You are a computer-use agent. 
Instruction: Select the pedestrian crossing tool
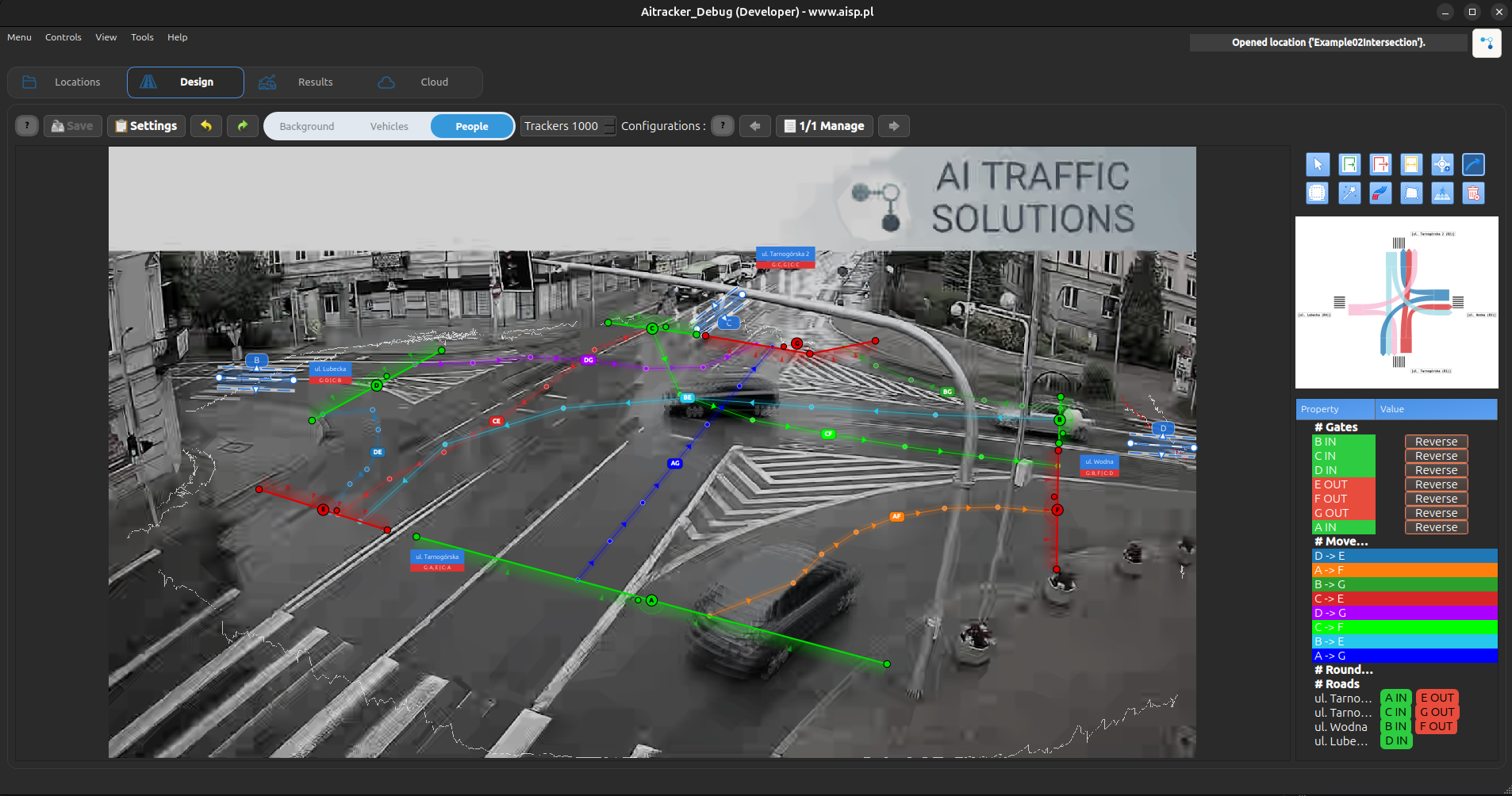click(x=1442, y=193)
